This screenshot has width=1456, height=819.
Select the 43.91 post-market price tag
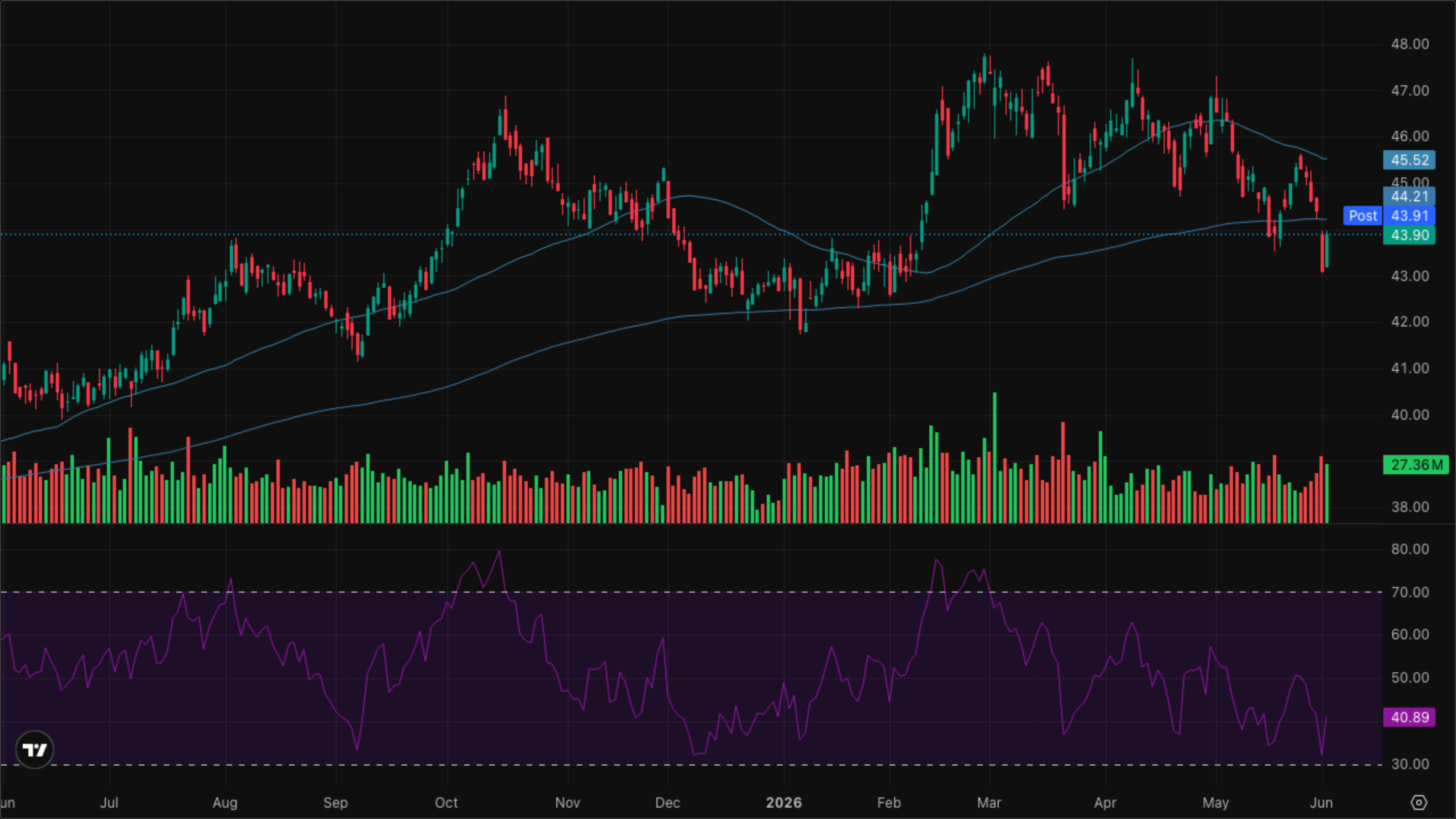[1409, 216]
